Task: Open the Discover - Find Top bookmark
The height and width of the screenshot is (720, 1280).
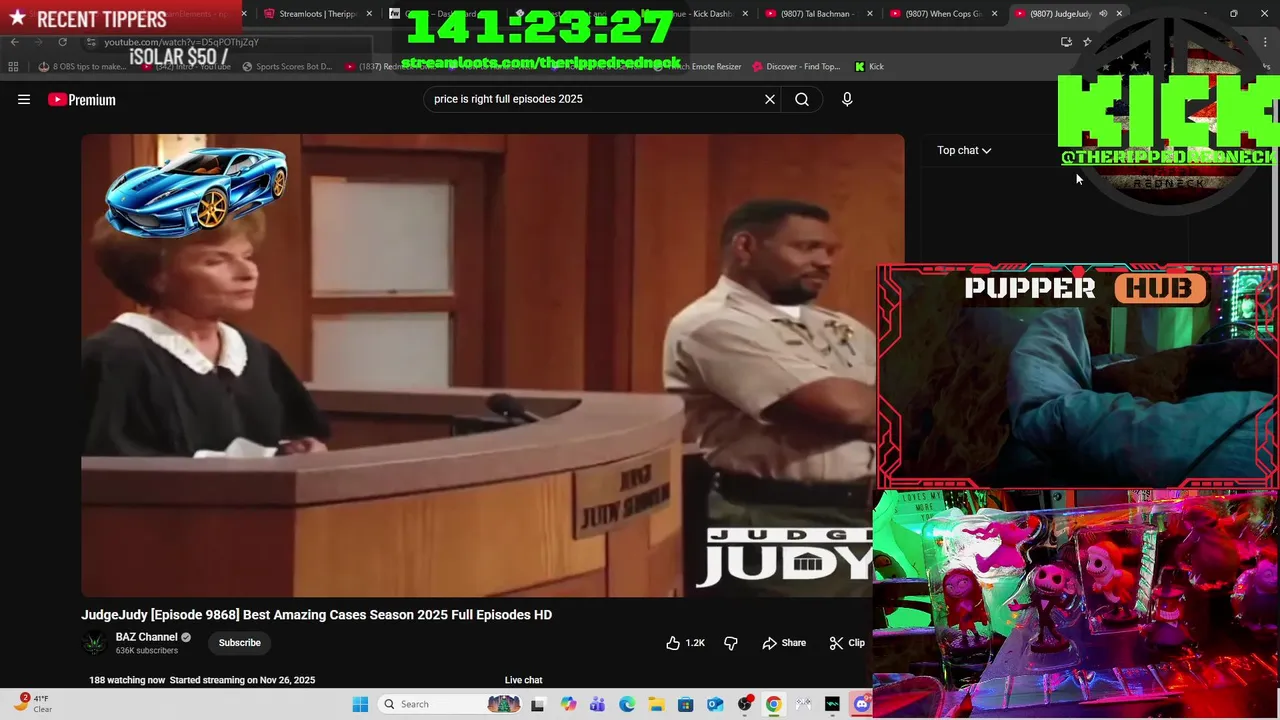Action: pyautogui.click(x=796, y=66)
